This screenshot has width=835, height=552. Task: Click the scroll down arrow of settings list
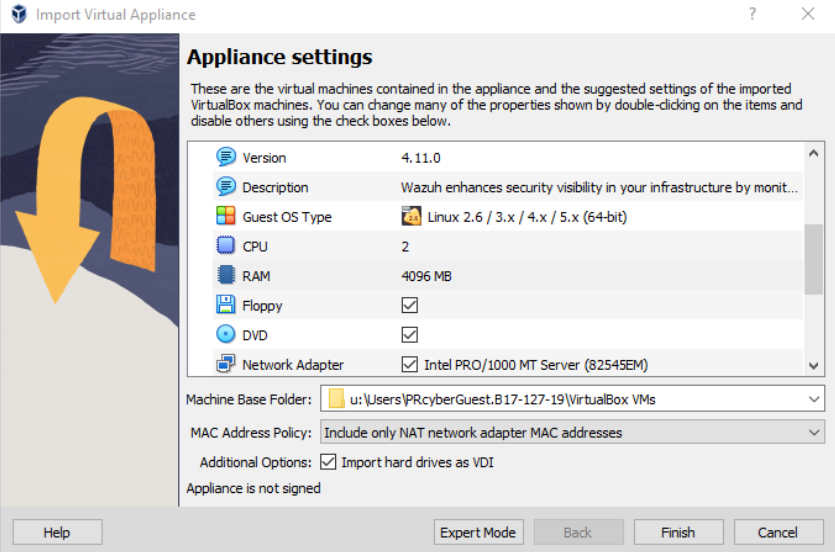813,366
